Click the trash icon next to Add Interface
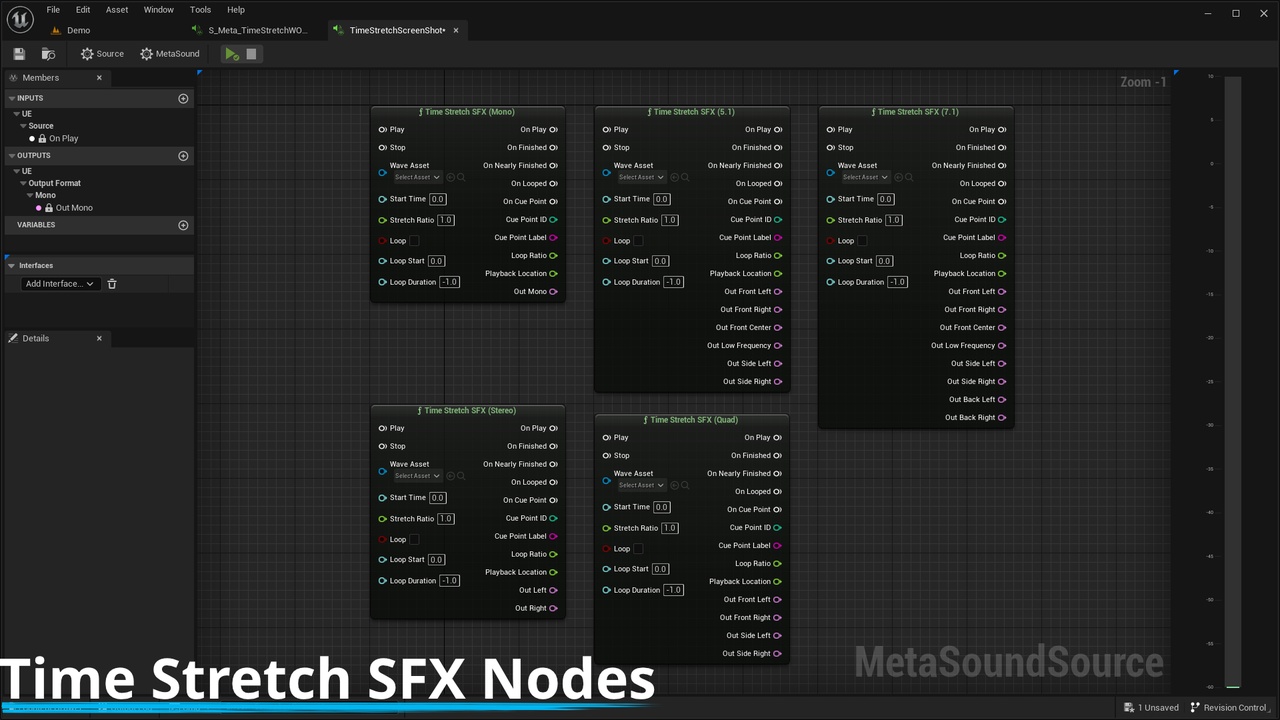Image resolution: width=1280 pixels, height=720 pixels. tap(112, 284)
